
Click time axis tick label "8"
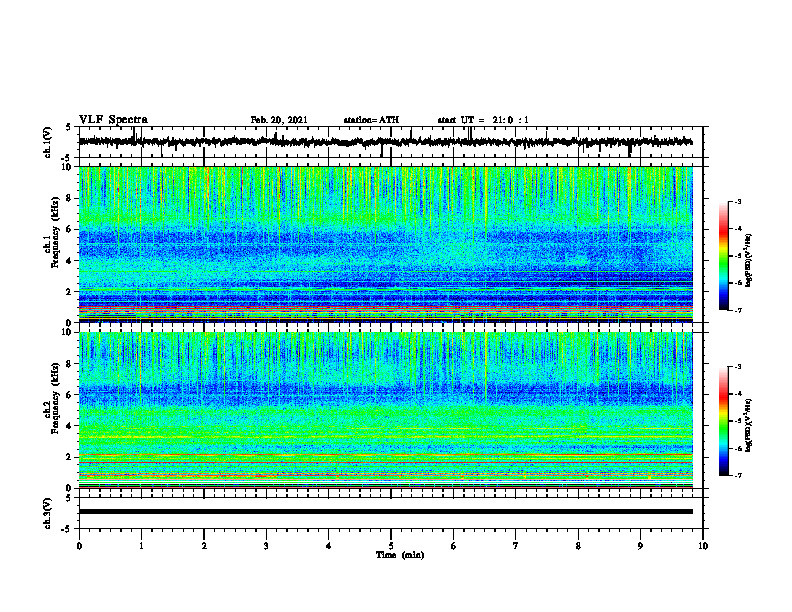[x=578, y=546]
